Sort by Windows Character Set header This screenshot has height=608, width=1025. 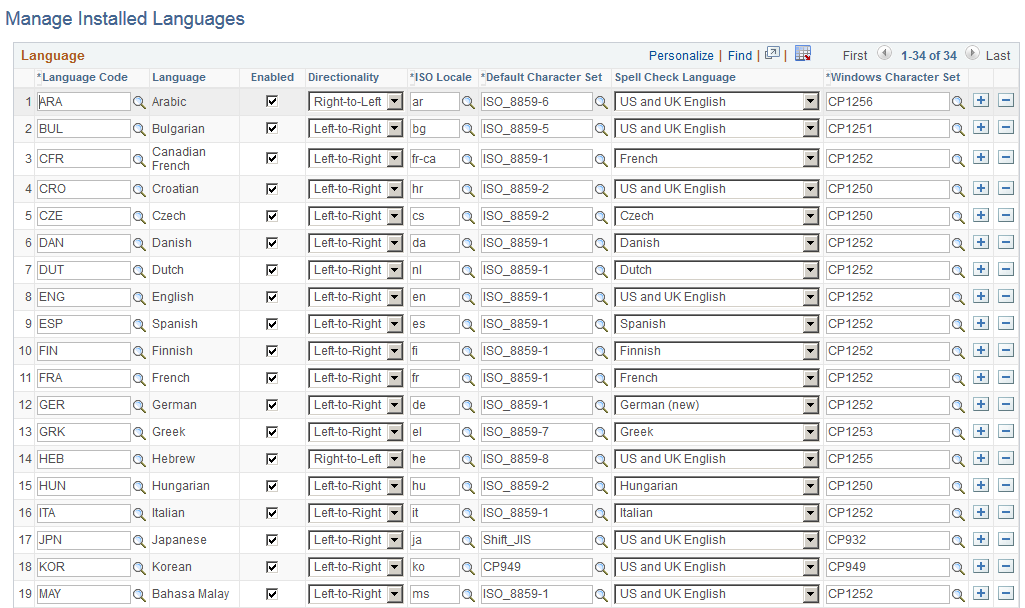click(896, 77)
